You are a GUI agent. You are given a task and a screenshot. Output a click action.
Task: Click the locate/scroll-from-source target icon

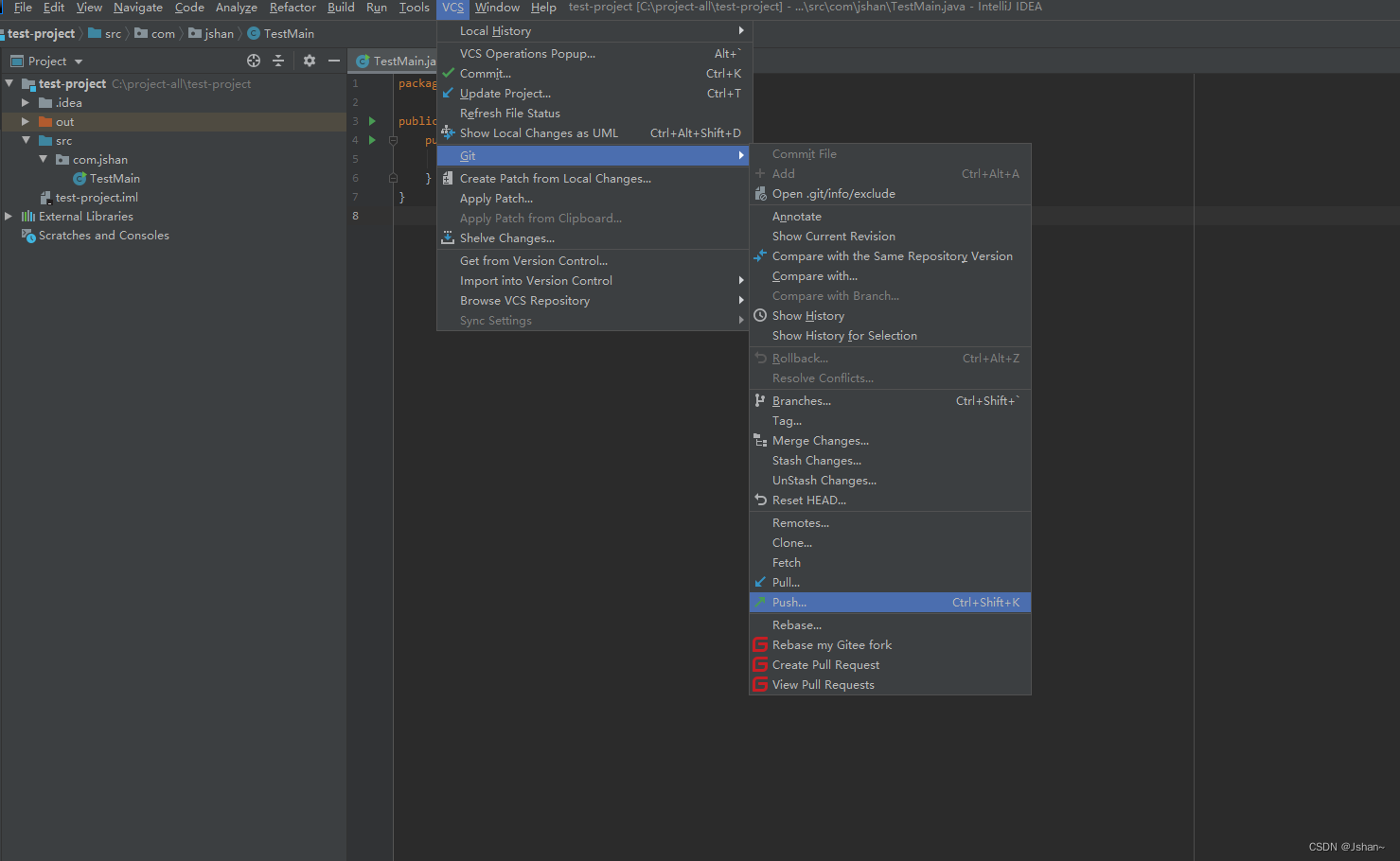point(254,61)
